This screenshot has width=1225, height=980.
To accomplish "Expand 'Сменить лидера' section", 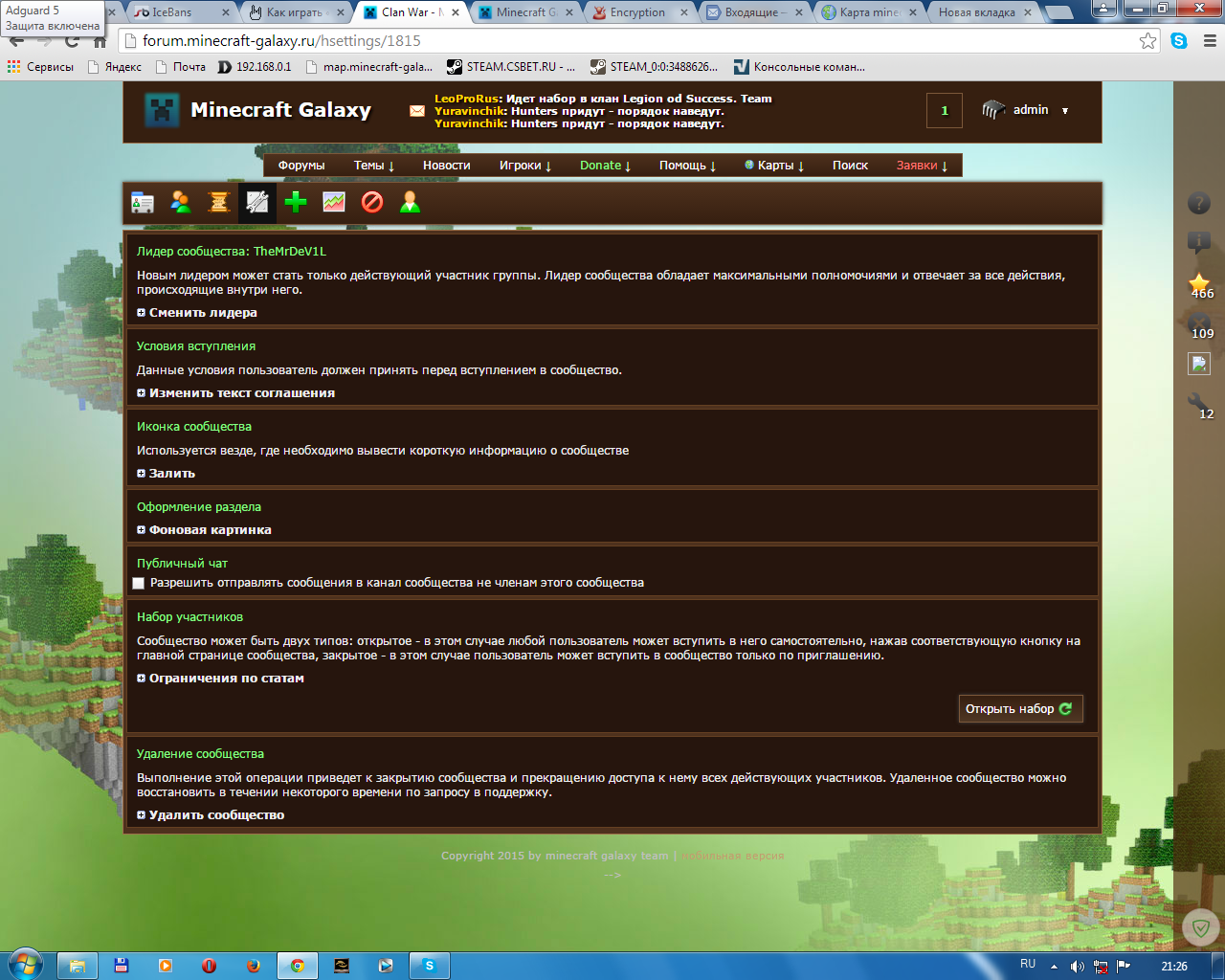I will point(197,313).
